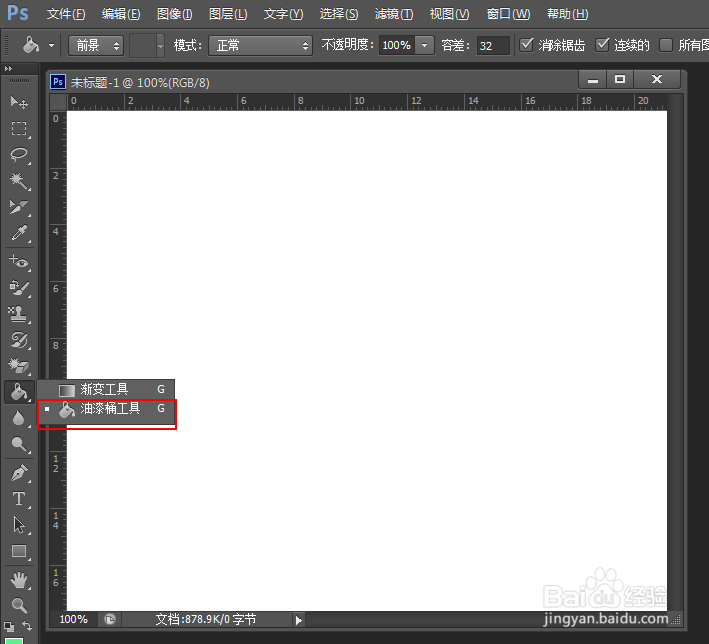Swap foreground and background colors
This screenshot has height=644, width=709.
[x=27, y=626]
